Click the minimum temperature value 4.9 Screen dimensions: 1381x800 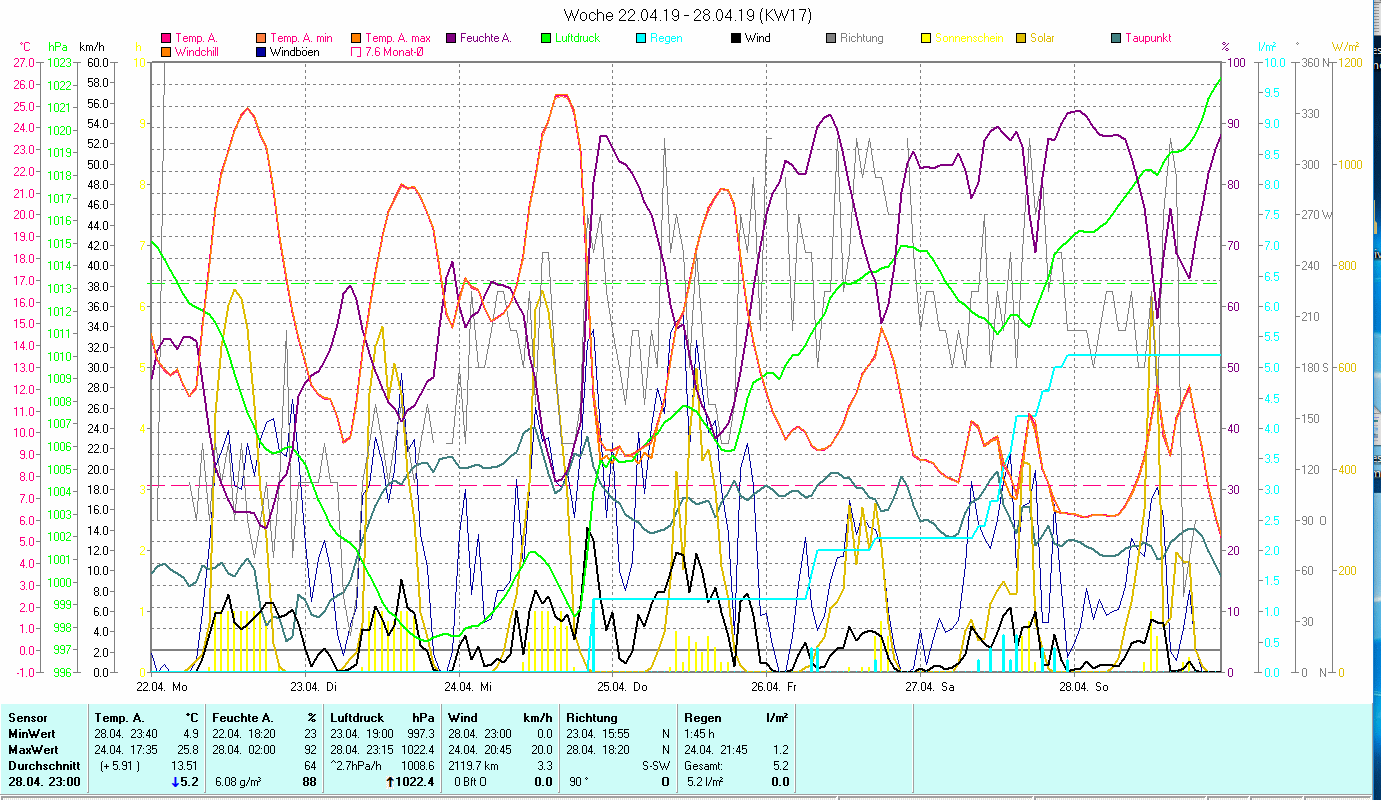[x=192, y=734]
